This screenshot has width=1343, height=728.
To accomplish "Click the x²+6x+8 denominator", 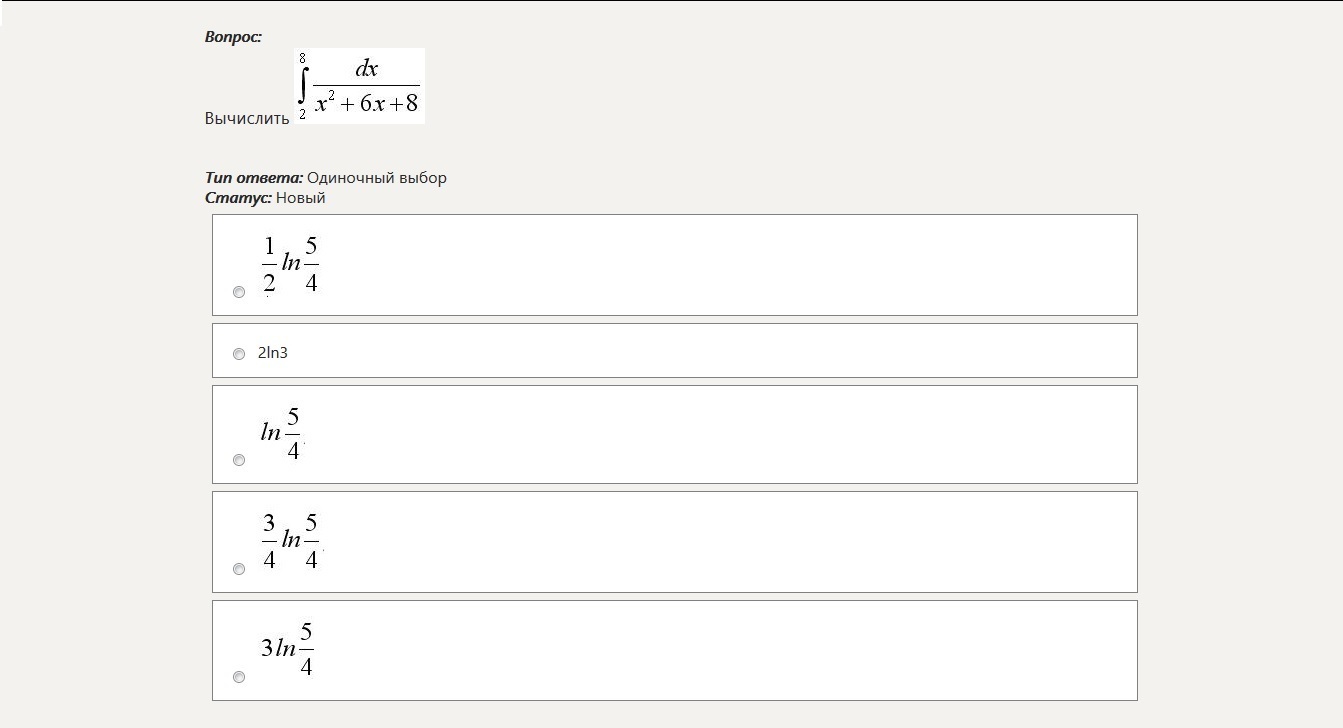I will 367,103.
